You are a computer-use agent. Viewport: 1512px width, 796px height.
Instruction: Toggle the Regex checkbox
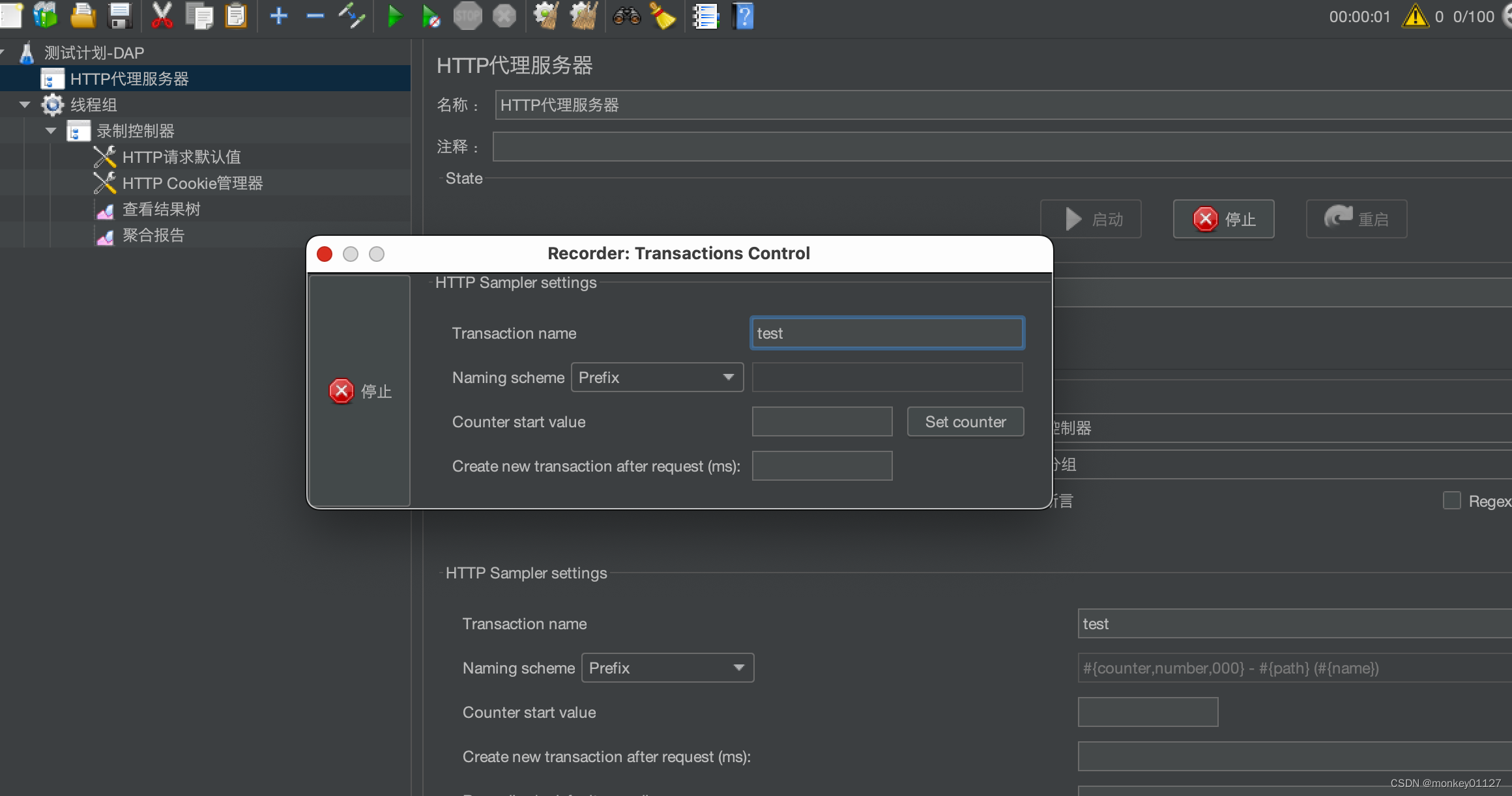pyautogui.click(x=1451, y=500)
